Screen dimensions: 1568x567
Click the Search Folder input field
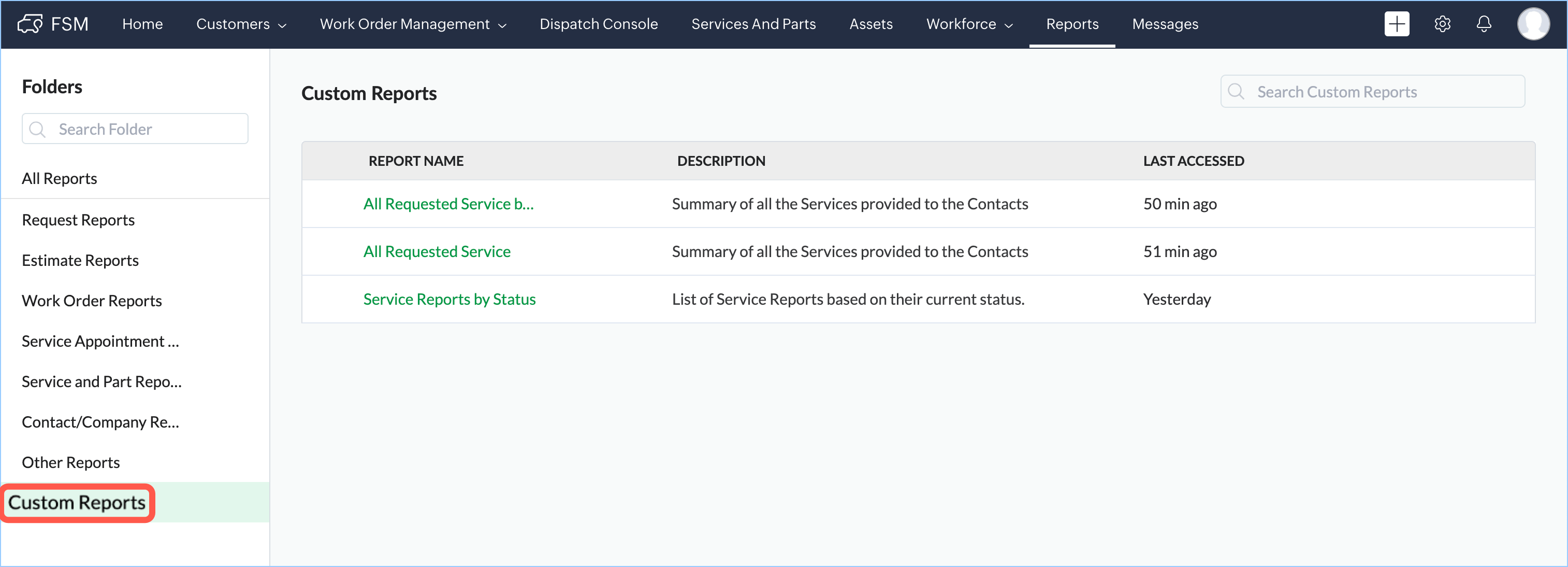tap(135, 129)
